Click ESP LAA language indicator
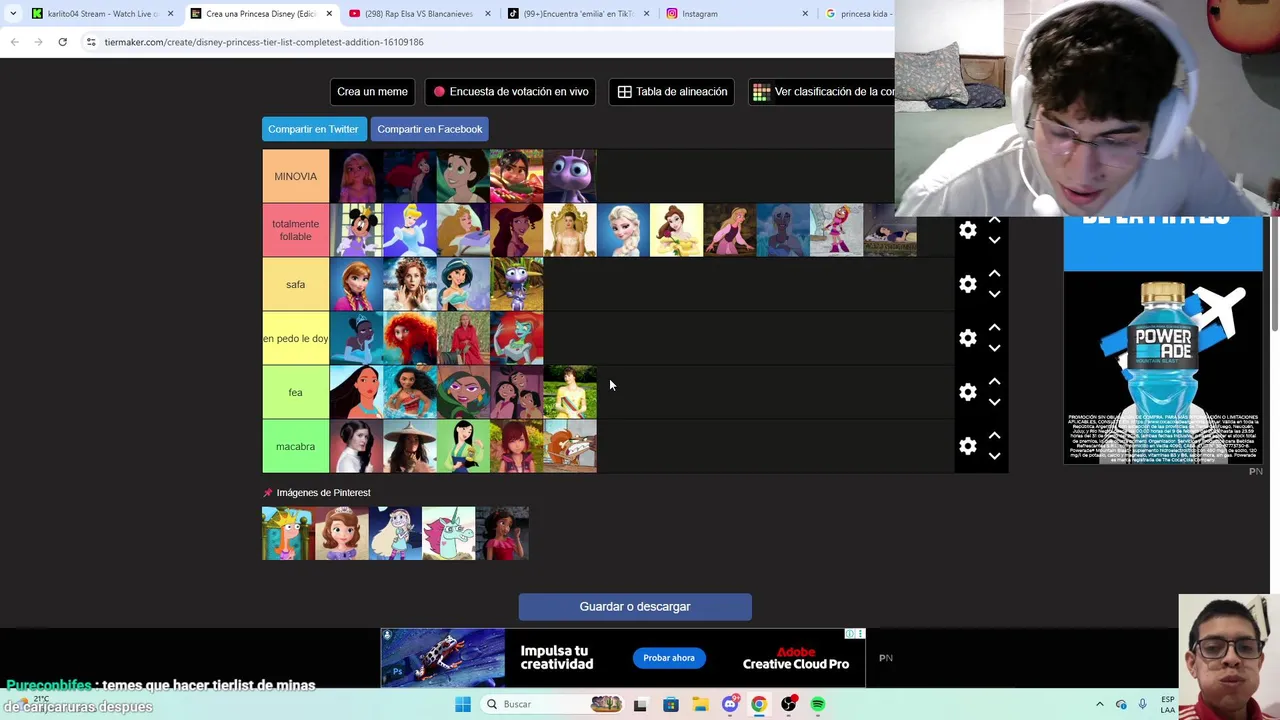This screenshot has height=720, width=1280. [x=1168, y=704]
